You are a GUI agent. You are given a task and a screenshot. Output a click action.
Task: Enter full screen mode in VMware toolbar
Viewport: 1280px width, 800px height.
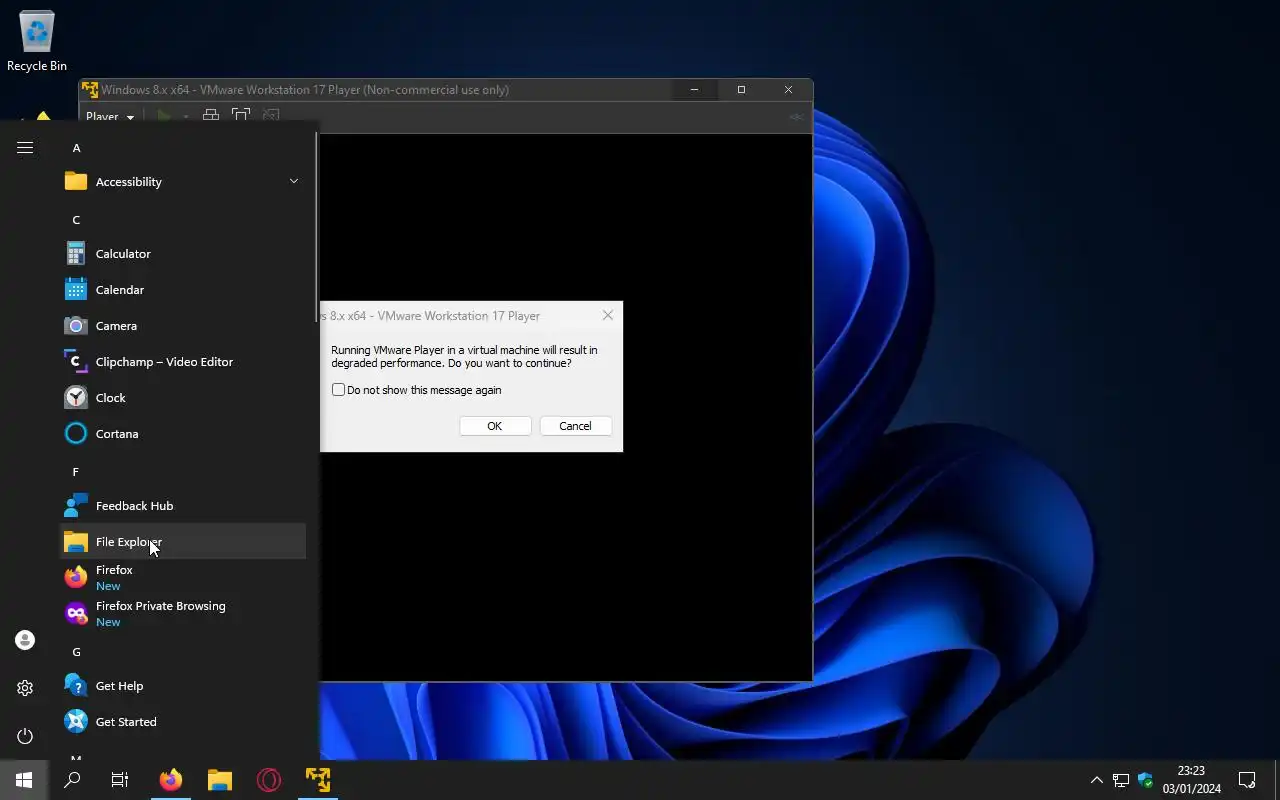[x=240, y=116]
